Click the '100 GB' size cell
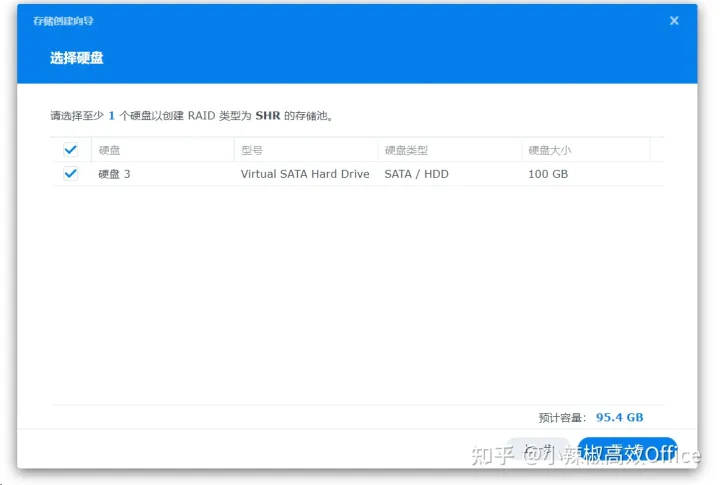Viewport: 720px width, 485px height. point(548,174)
